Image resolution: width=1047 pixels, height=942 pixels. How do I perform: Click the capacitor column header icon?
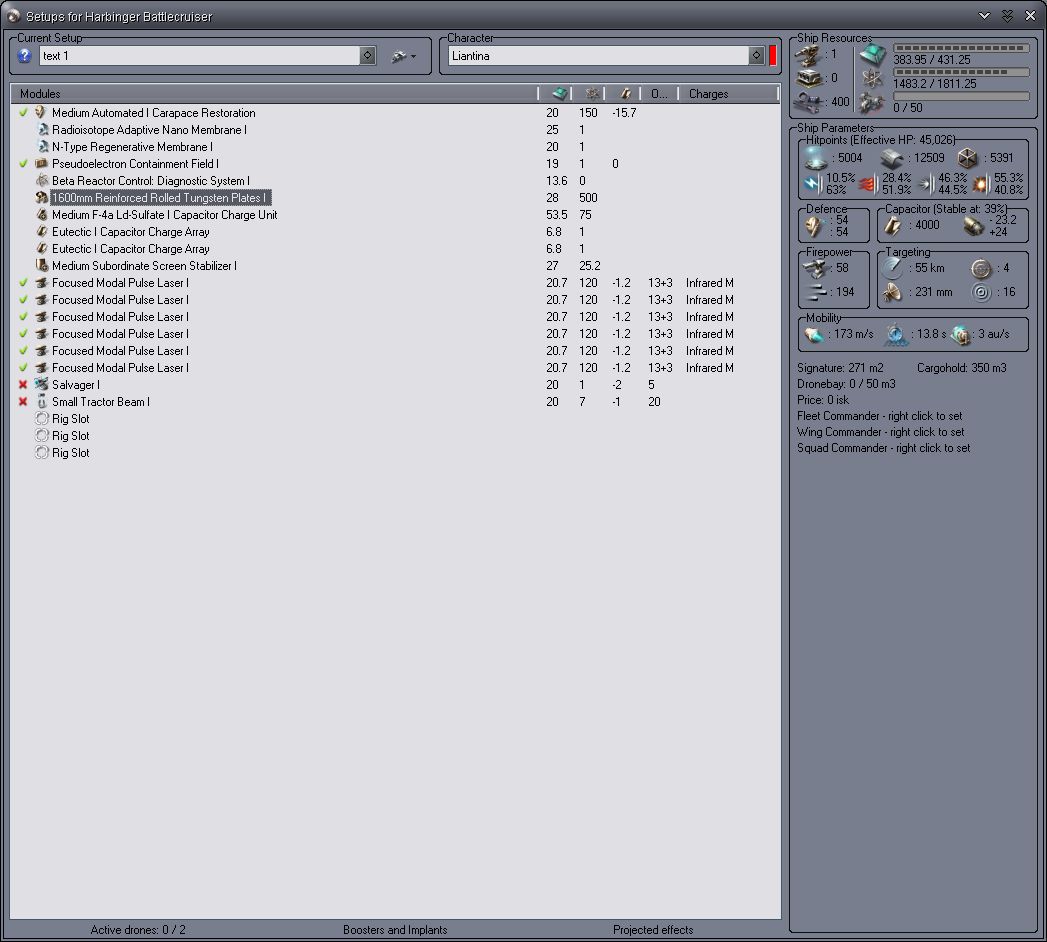coord(625,93)
